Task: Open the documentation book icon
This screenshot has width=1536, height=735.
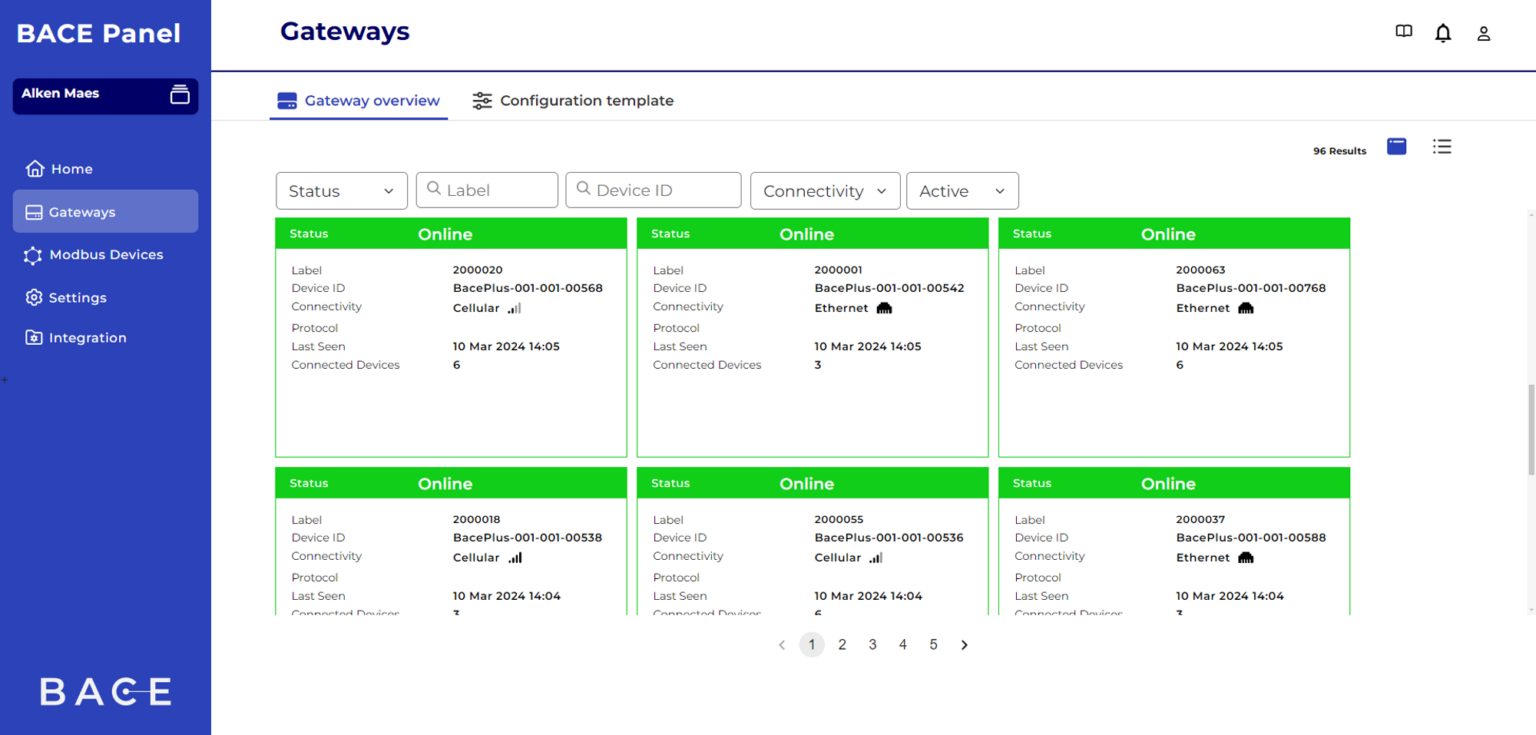Action: click(1403, 31)
